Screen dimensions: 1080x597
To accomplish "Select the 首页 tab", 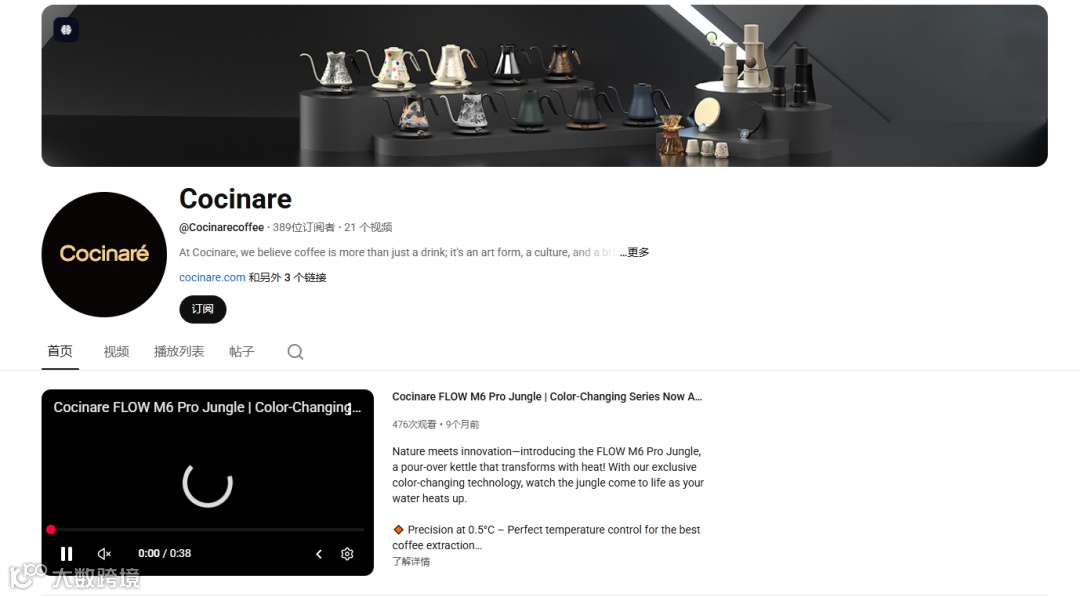I will point(60,351).
